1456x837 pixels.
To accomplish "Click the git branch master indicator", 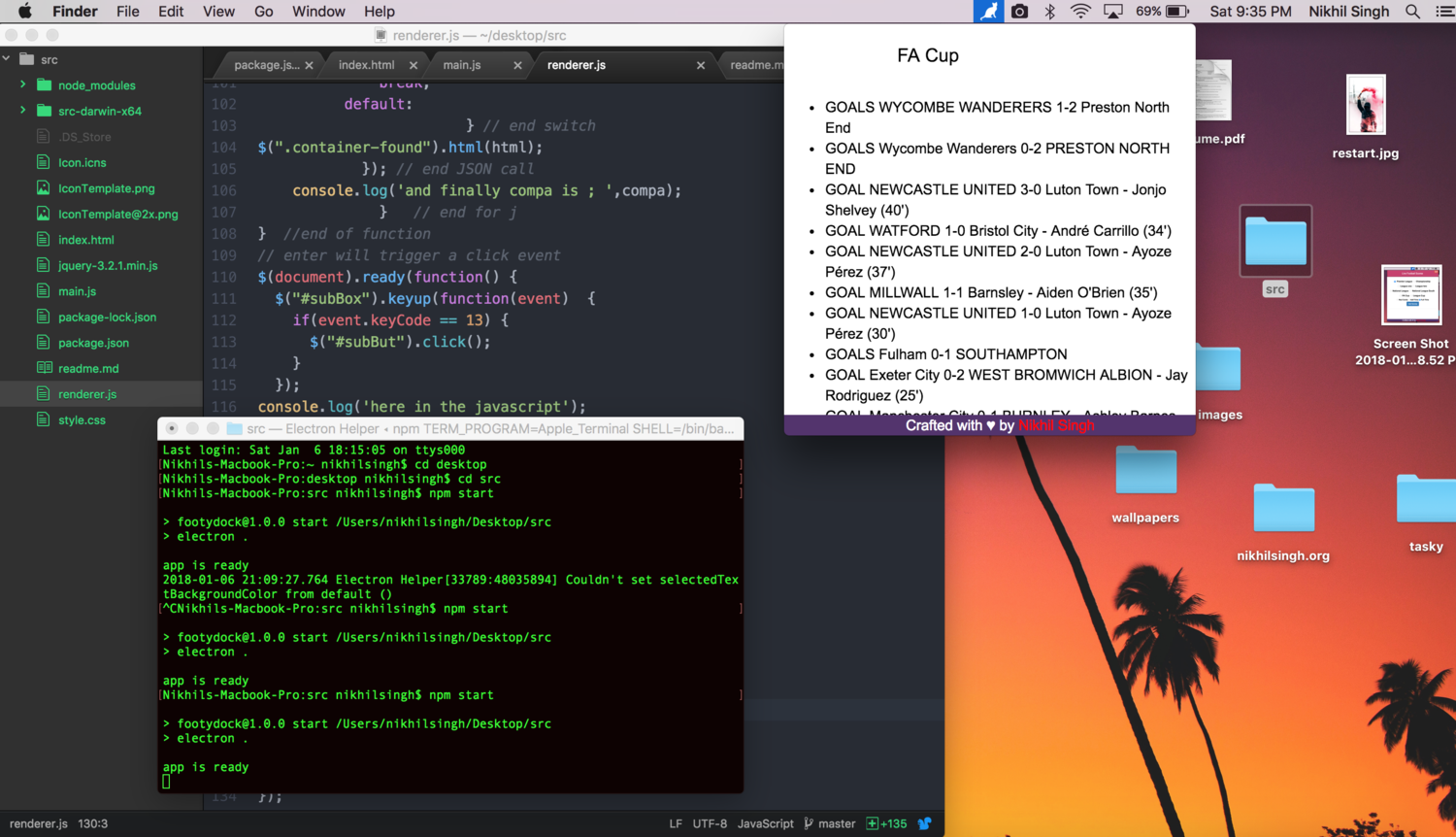I will click(x=829, y=823).
